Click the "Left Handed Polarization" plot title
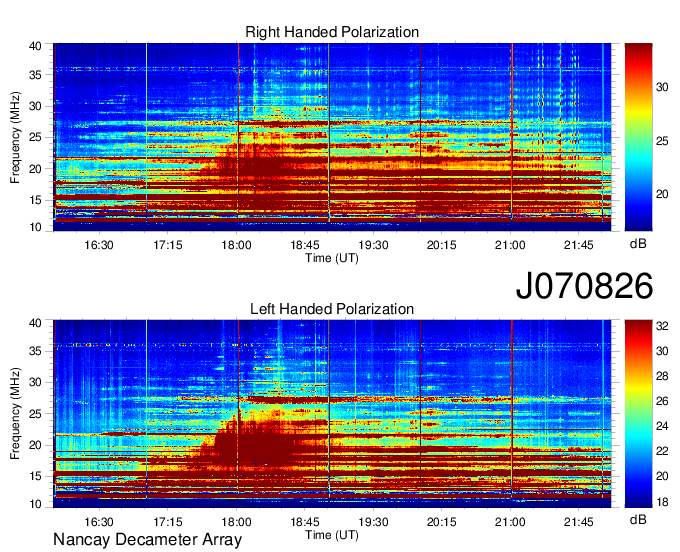 click(x=332, y=309)
